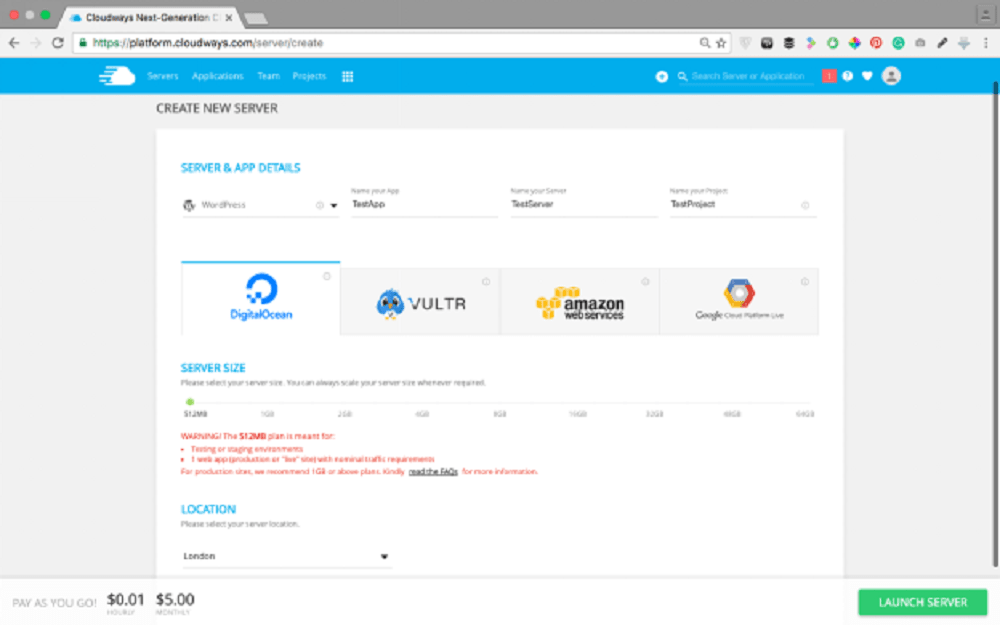
Task: Click the info icon on Vultr card
Action: pos(486,281)
